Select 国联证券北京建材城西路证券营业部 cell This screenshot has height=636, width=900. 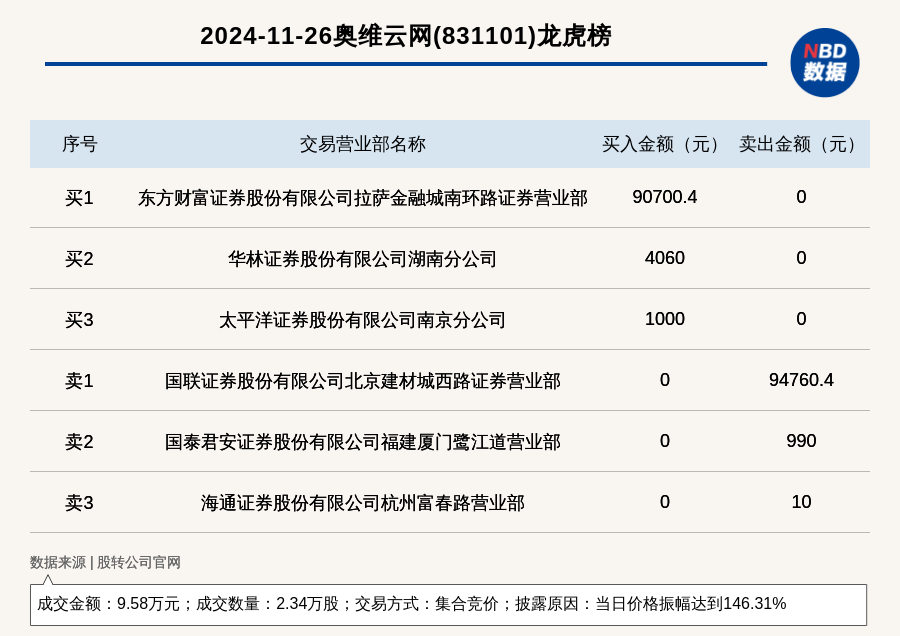363,381
